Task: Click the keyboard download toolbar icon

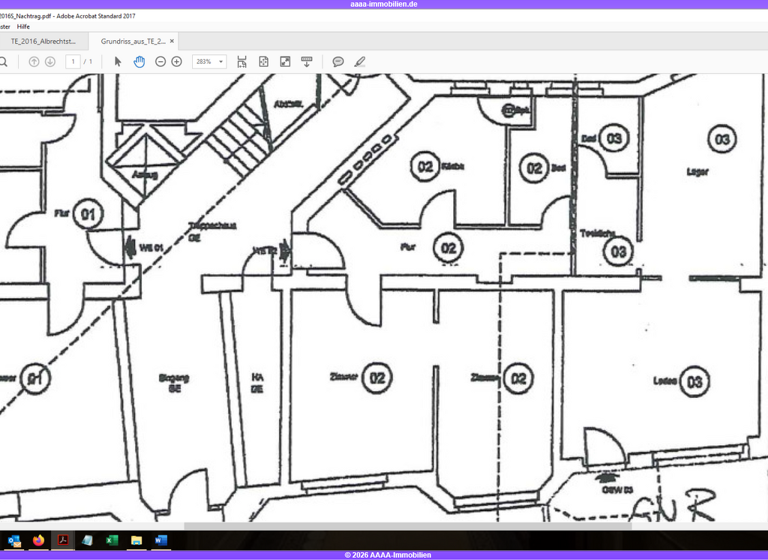Action: (307, 62)
